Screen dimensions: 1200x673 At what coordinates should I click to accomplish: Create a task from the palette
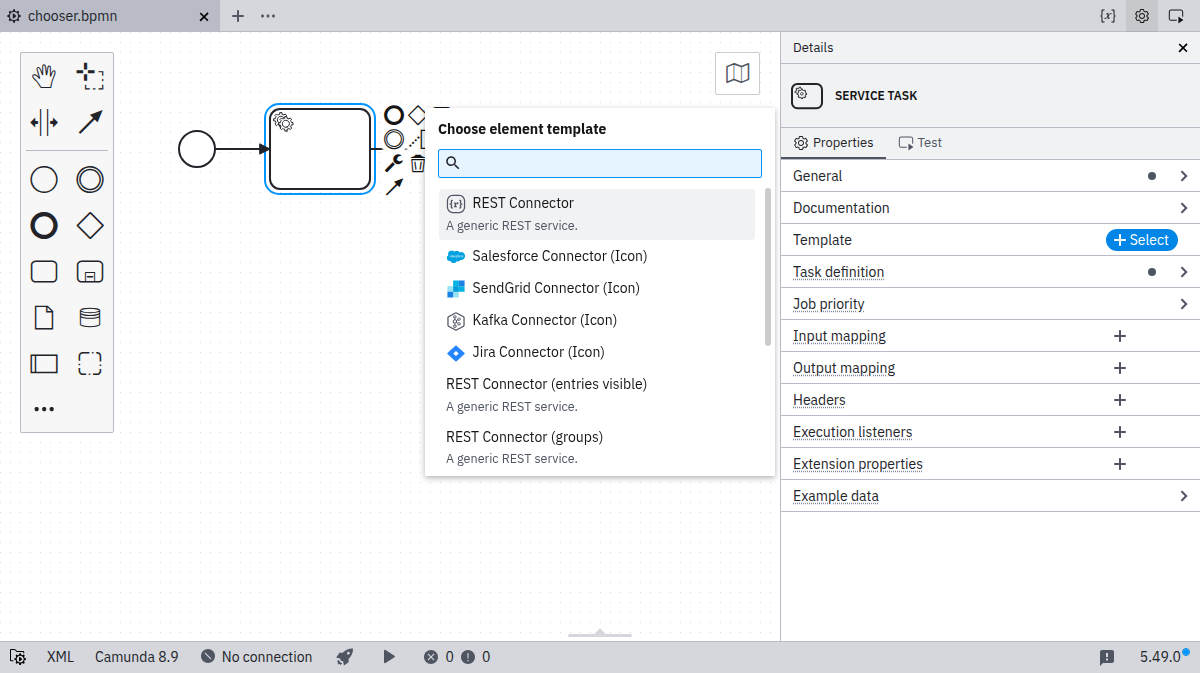[44, 272]
